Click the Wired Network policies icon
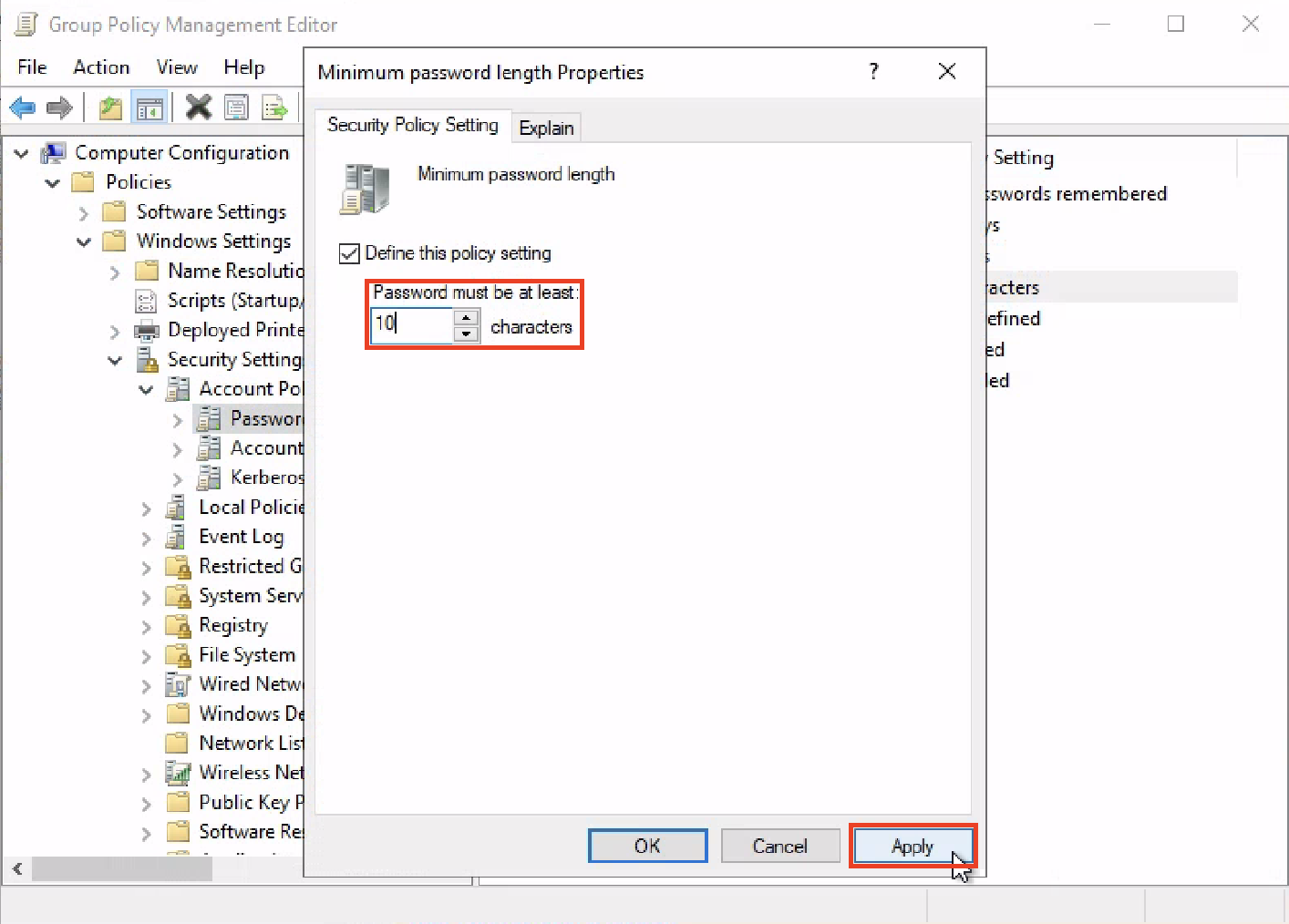 (177, 684)
